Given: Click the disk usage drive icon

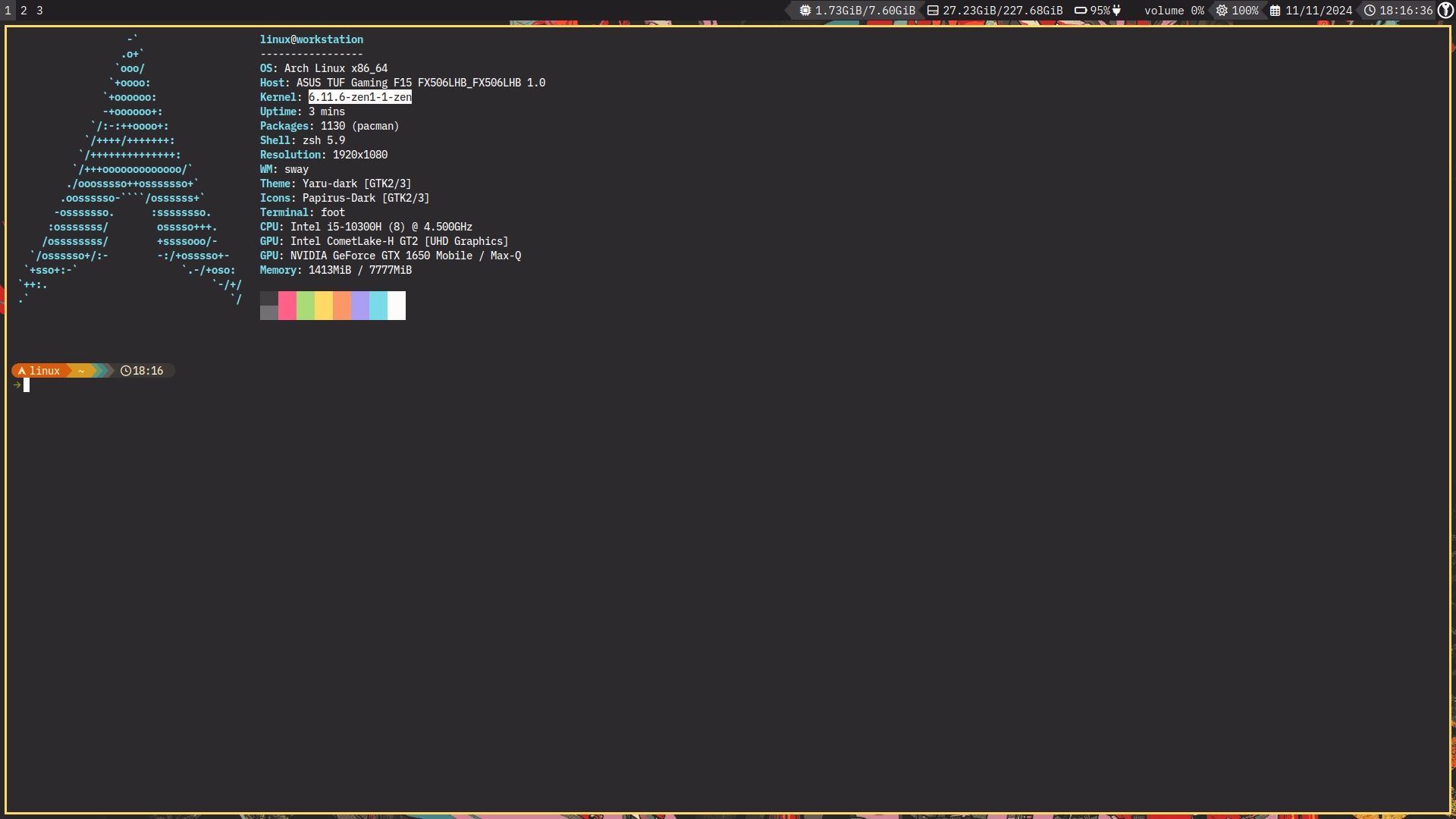Looking at the screenshot, I should pyautogui.click(x=933, y=11).
